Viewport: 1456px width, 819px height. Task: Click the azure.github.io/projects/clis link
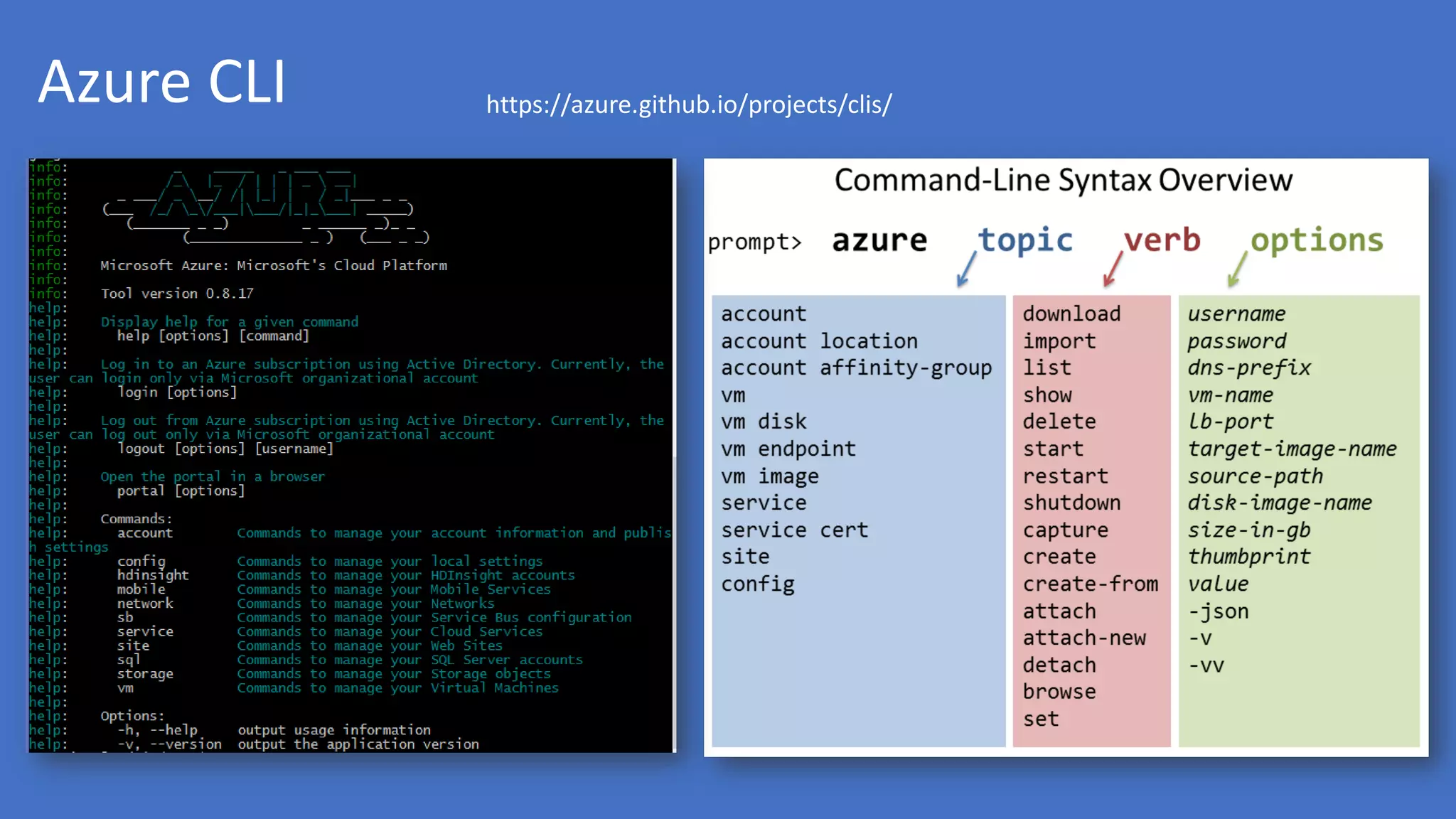tap(689, 105)
